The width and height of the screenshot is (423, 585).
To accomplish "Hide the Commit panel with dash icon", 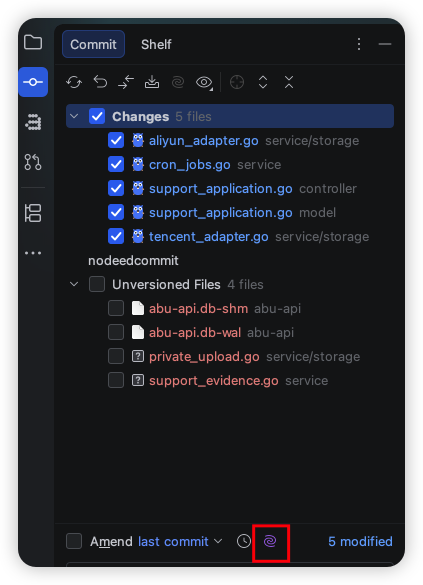I will click(385, 44).
